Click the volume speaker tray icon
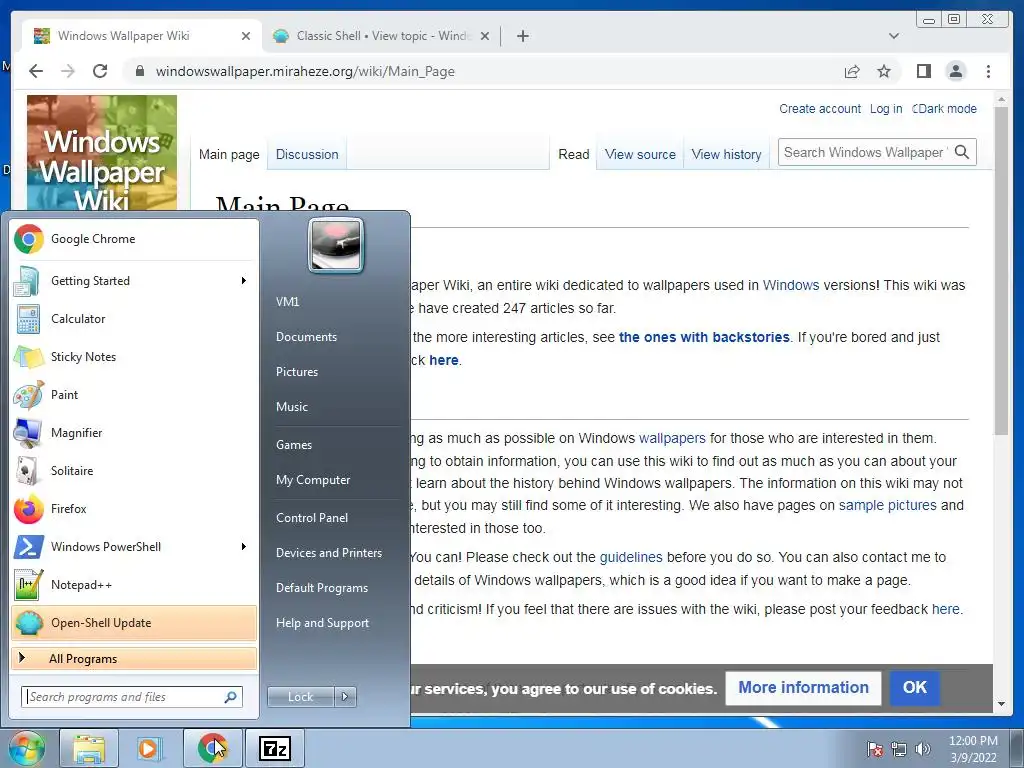This screenshot has height=768, width=1024. pyautogui.click(x=923, y=749)
